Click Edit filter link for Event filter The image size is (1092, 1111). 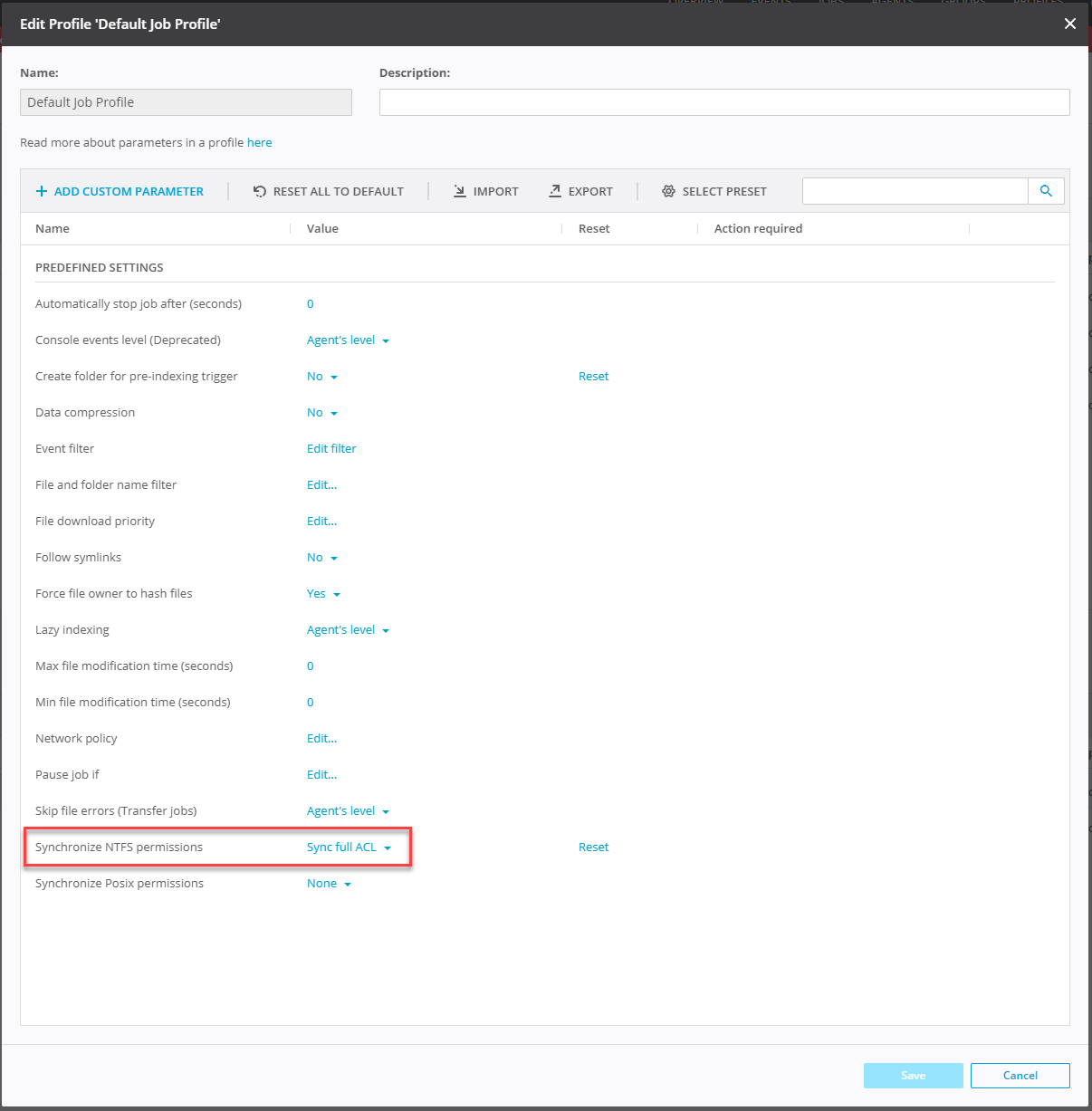tap(331, 449)
